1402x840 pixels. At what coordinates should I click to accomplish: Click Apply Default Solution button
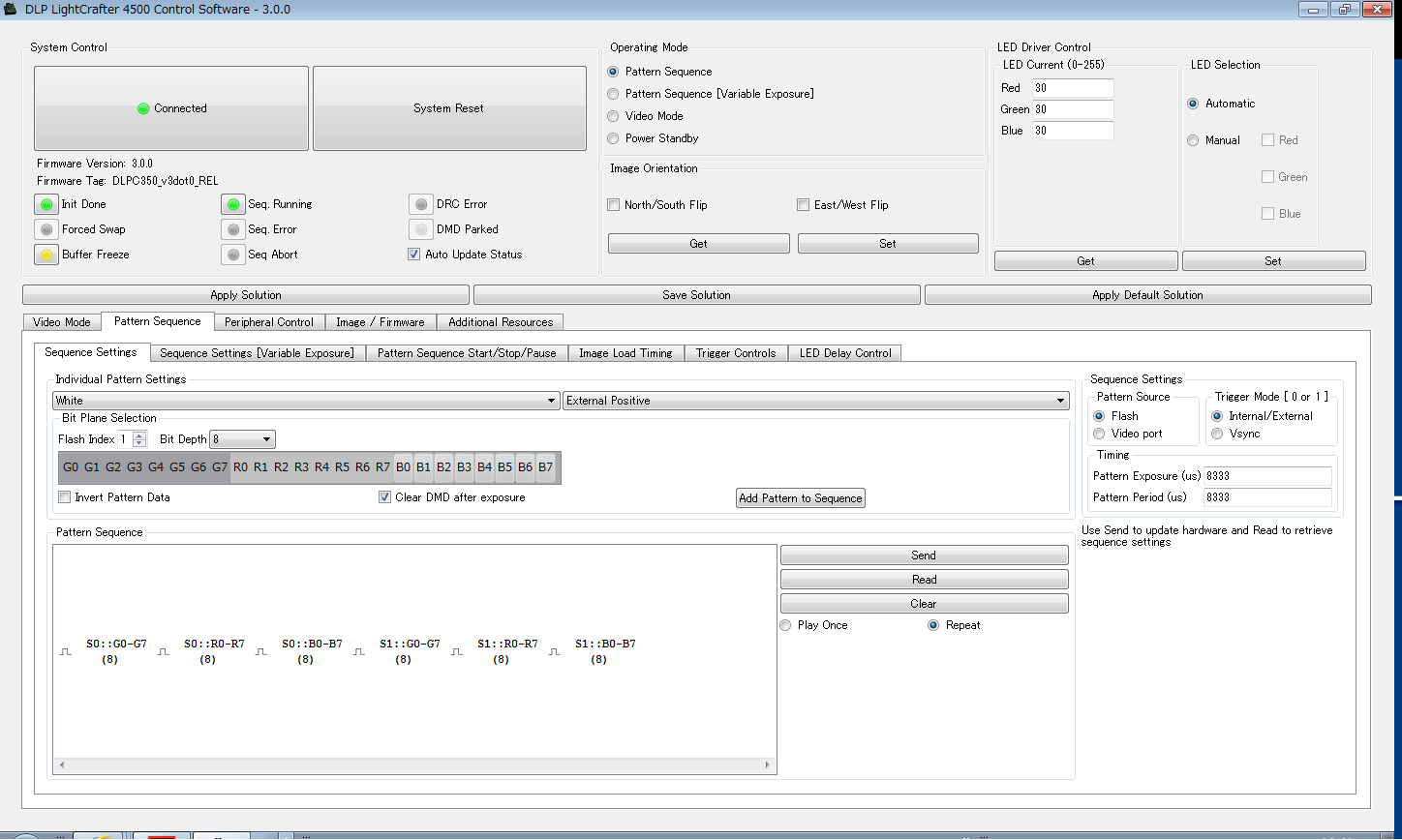pyautogui.click(x=1148, y=295)
